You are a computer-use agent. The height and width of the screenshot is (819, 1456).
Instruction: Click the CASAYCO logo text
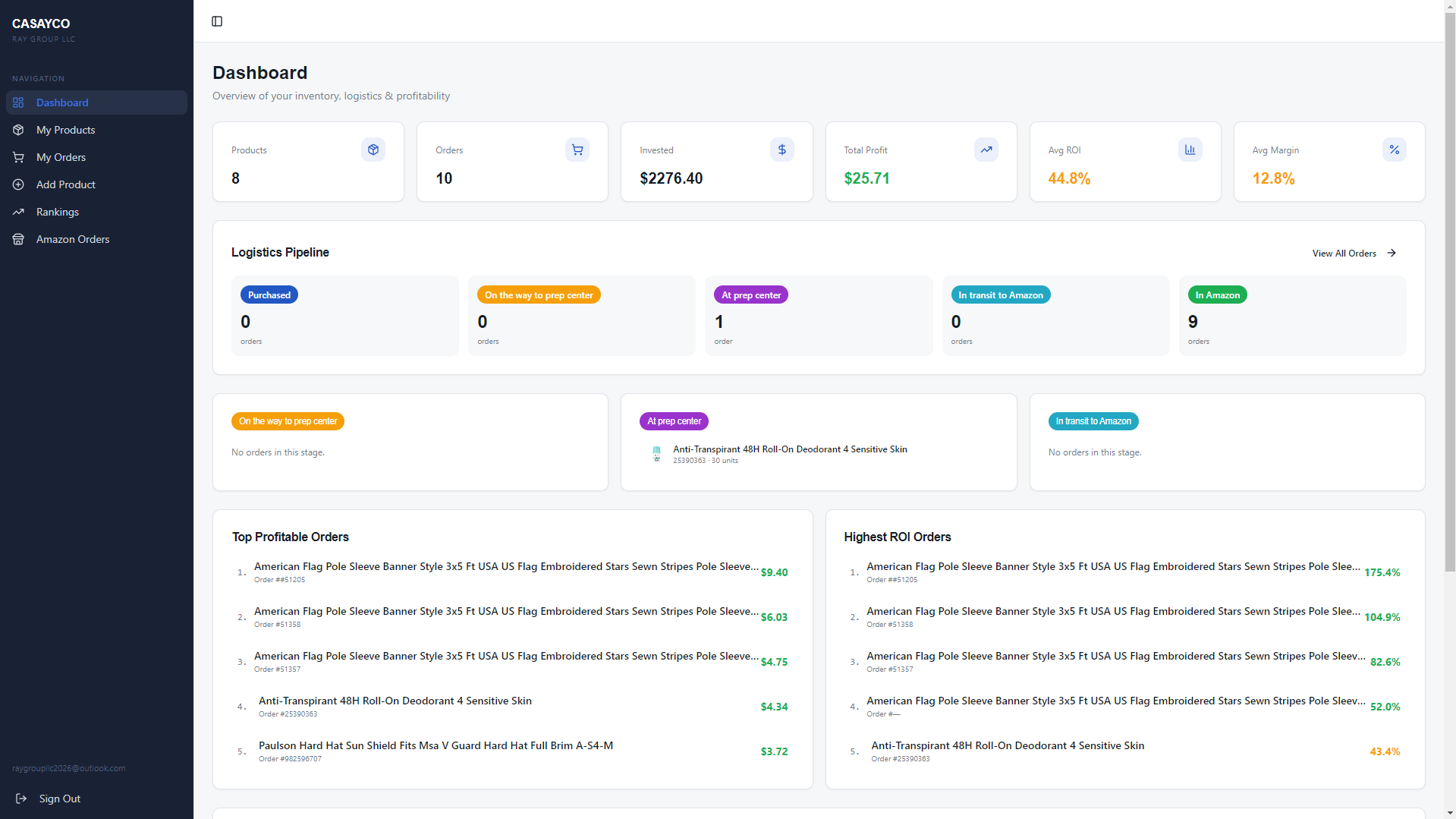(41, 24)
